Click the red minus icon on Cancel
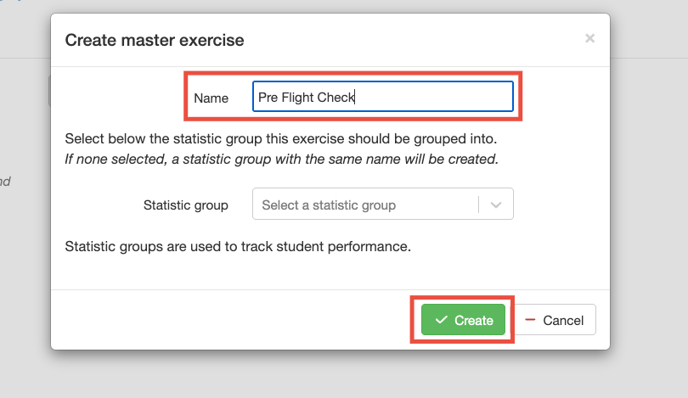Viewport: 688px width, 398px height. click(x=530, y=319)
